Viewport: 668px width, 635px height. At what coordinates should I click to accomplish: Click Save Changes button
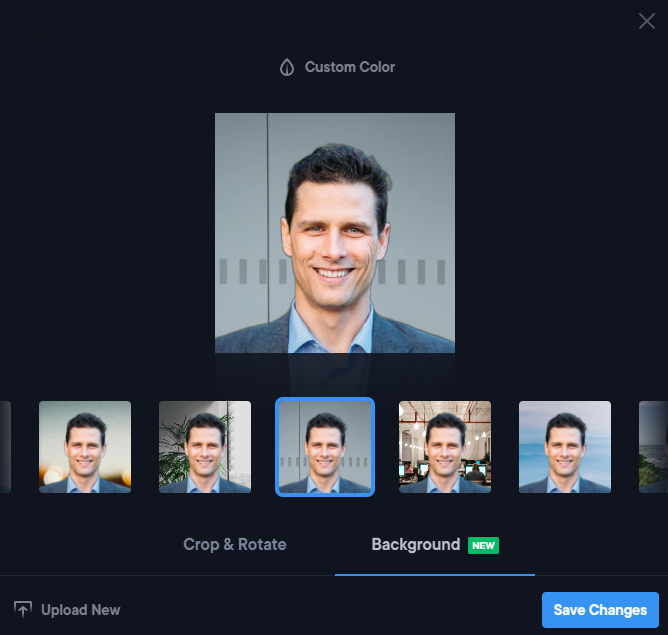click(600, 609)
